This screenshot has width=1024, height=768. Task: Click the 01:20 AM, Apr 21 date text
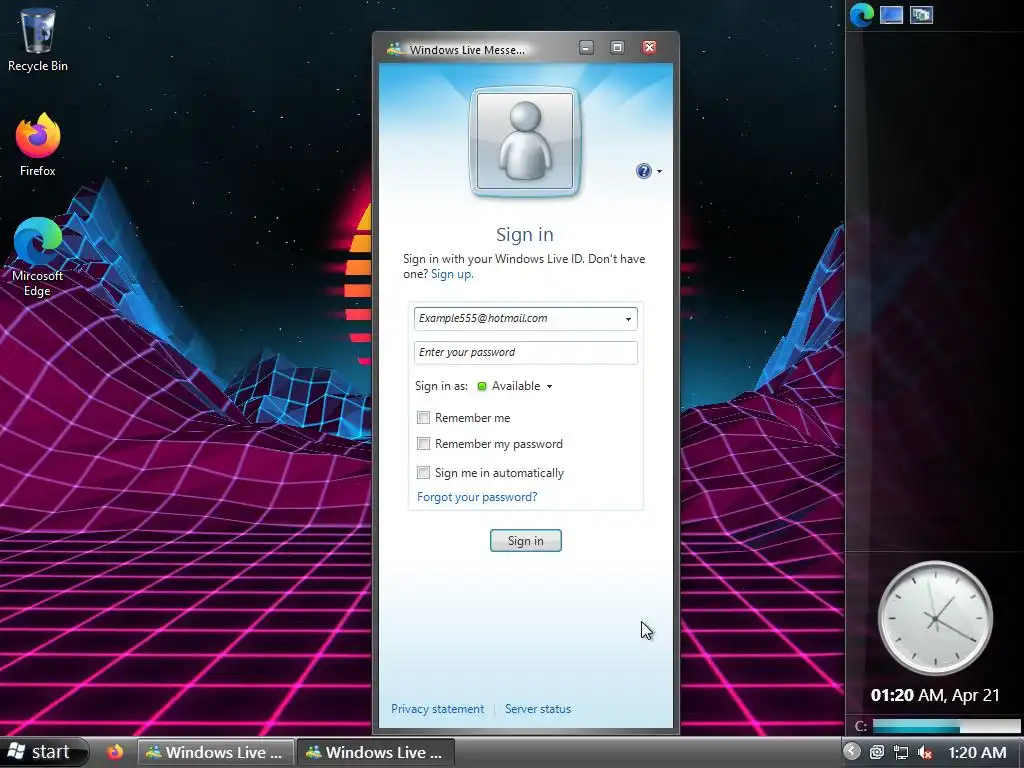click(935, 695)
